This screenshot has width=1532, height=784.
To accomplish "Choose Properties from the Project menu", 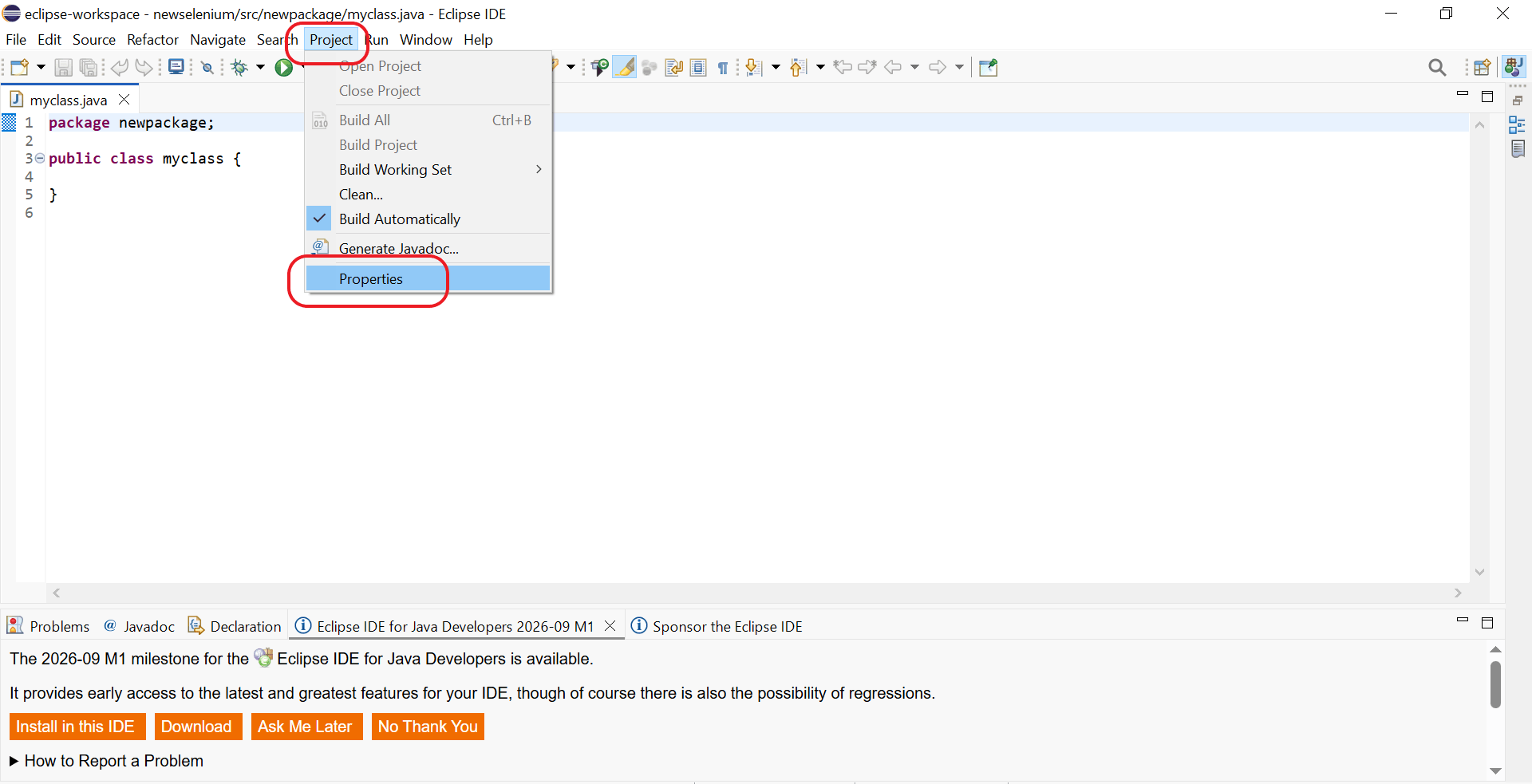I will (428, 278).
